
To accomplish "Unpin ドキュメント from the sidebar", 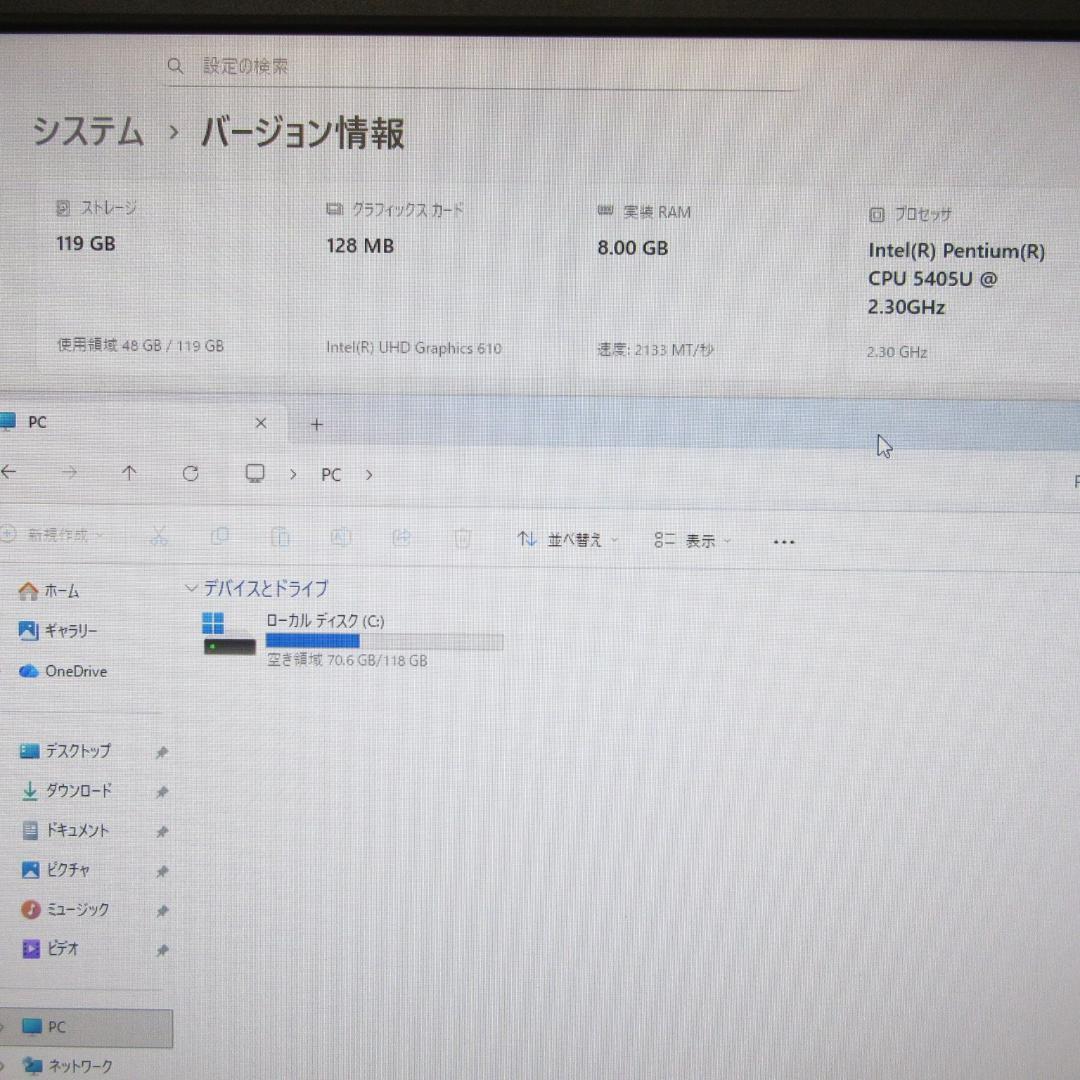I will coord(161,831).
